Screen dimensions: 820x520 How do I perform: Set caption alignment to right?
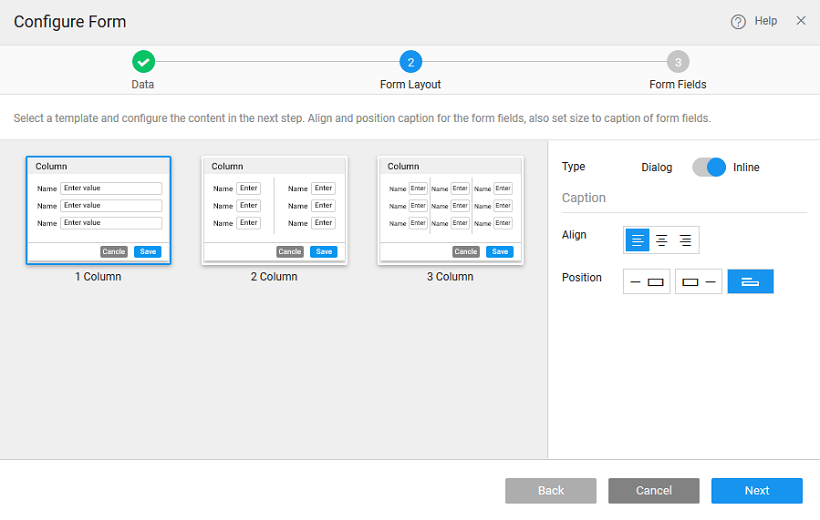685,240
